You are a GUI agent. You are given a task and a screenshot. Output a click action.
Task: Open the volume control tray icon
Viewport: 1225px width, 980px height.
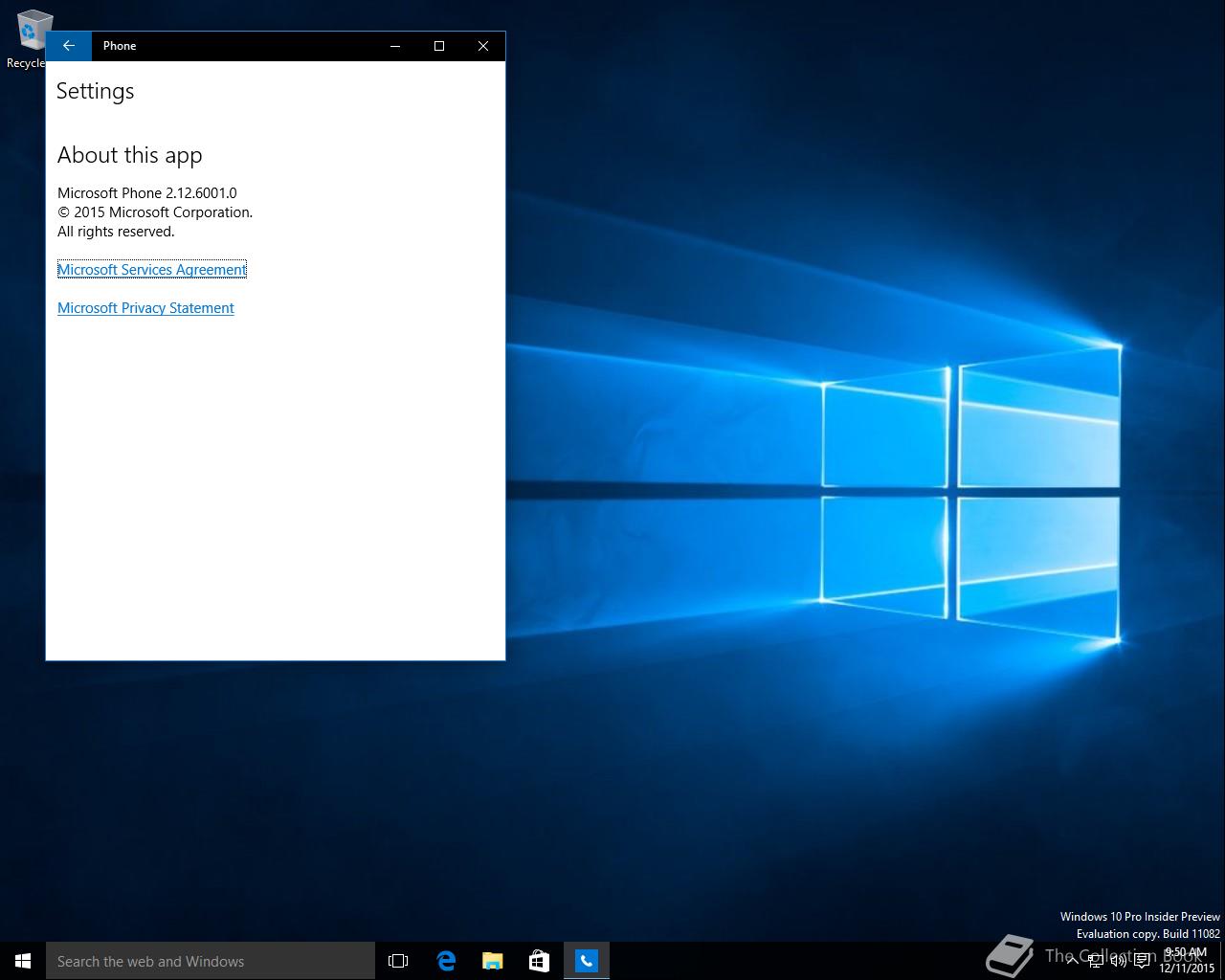coord(1119,961)
